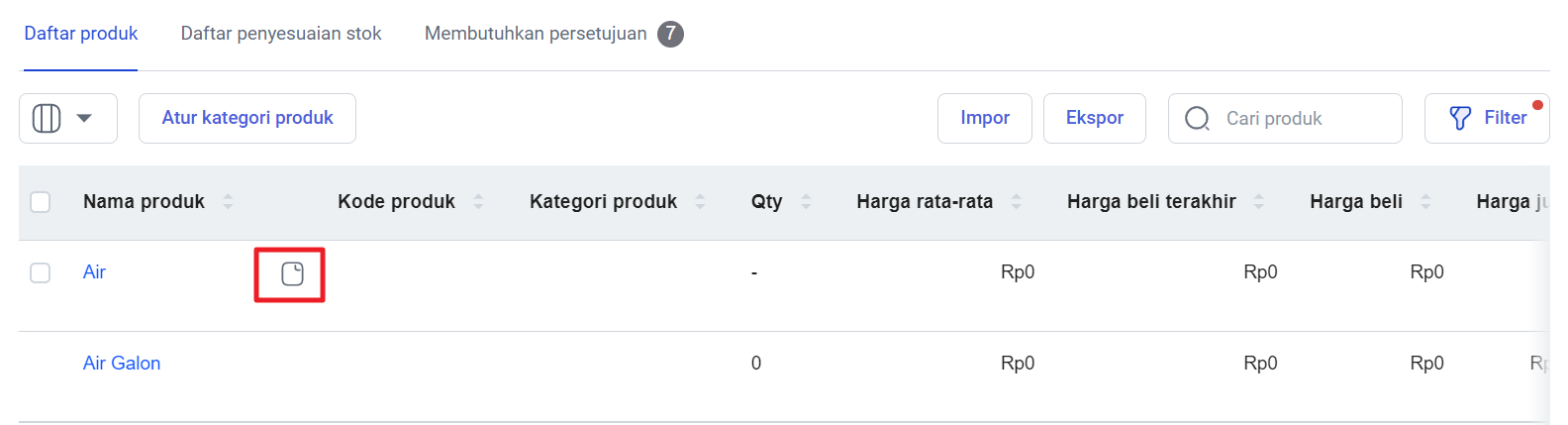The width and height of the screenshot is (1568, 425).
Task: Click Atur kategori produk button
Action: click(x=247, y=118)
